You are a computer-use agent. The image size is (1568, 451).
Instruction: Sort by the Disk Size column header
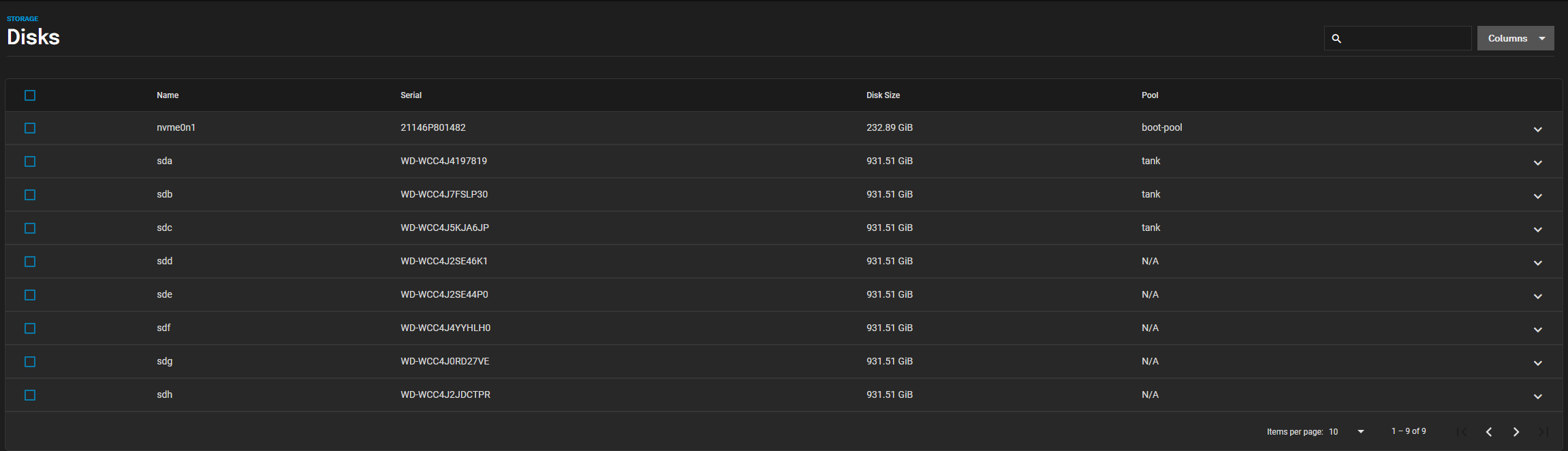883,95
